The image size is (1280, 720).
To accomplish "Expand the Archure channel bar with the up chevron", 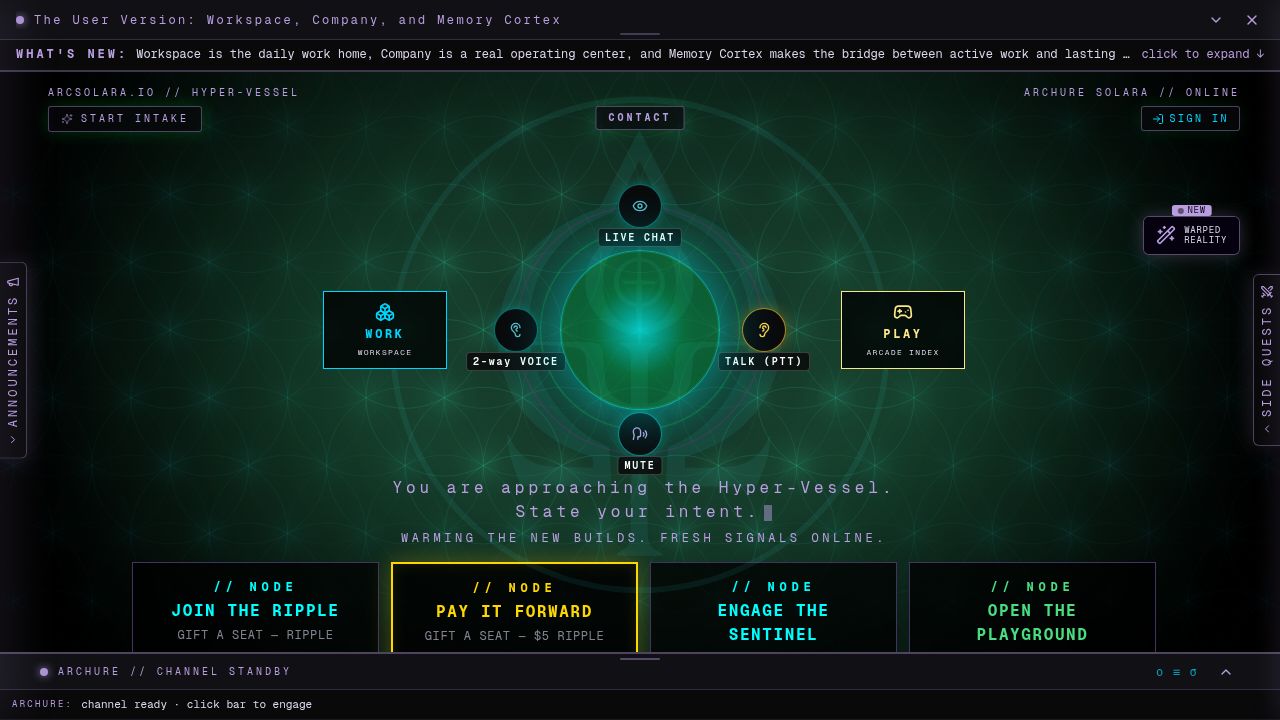I will [x=1226, y=672].
